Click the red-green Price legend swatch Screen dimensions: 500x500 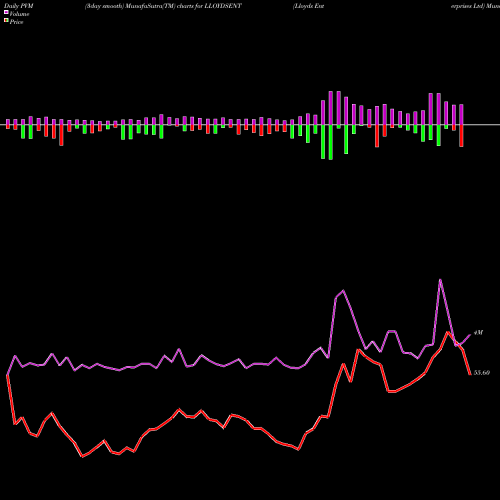tap(6, 21)
